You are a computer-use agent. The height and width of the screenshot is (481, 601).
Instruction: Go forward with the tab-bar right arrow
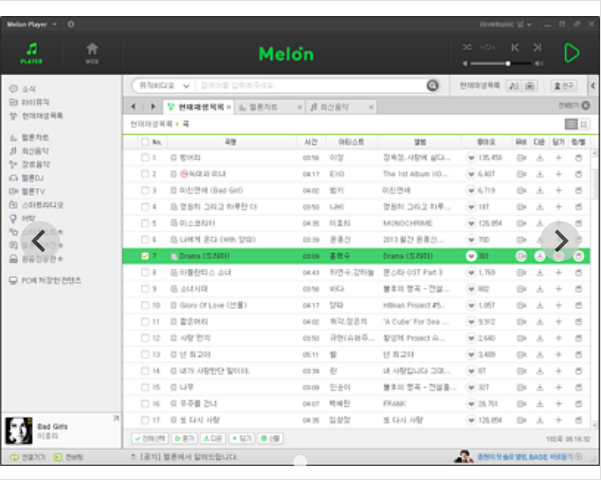point(153,107)
